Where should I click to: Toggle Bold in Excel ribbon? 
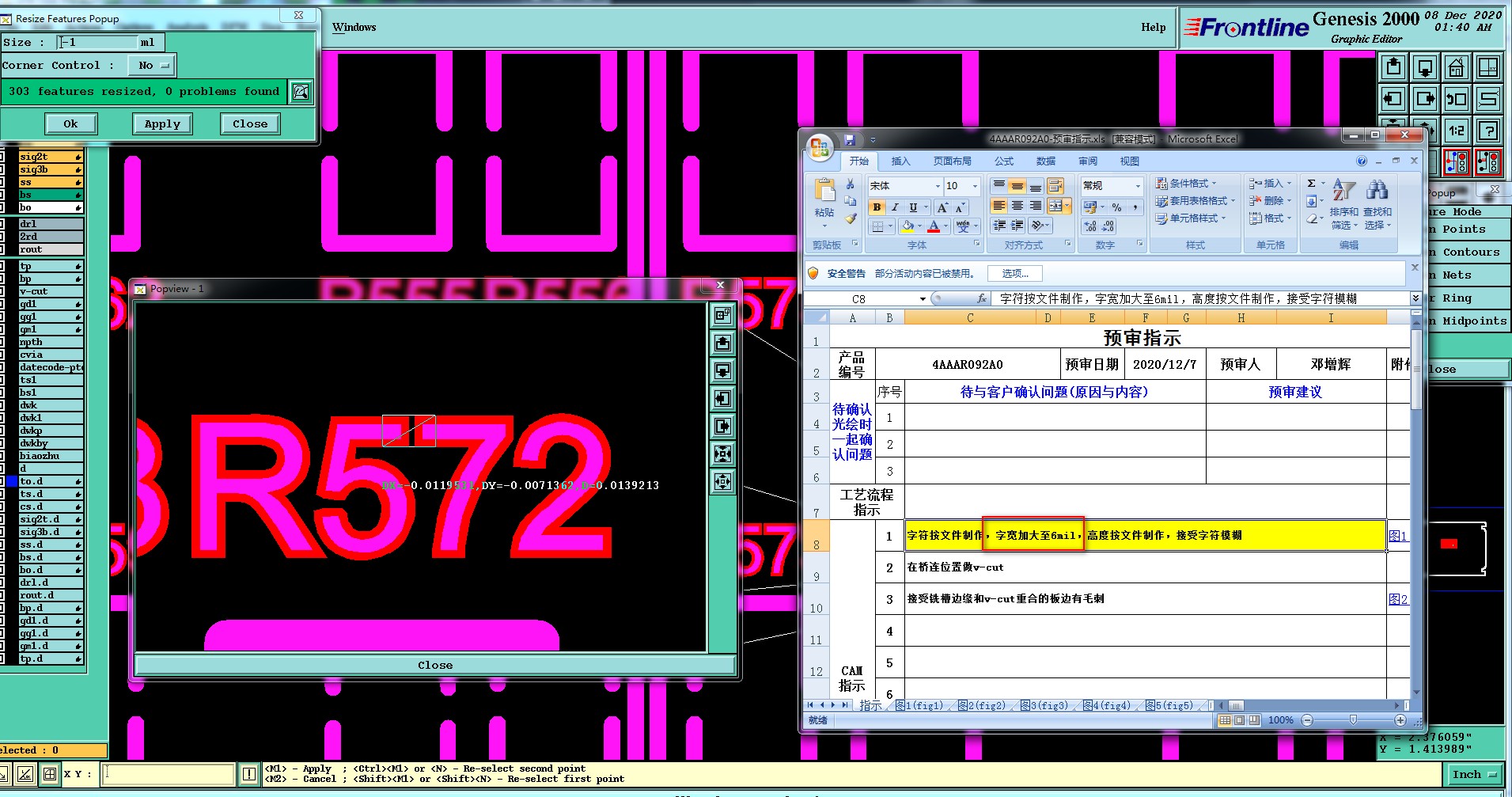(x=877, y=207)
